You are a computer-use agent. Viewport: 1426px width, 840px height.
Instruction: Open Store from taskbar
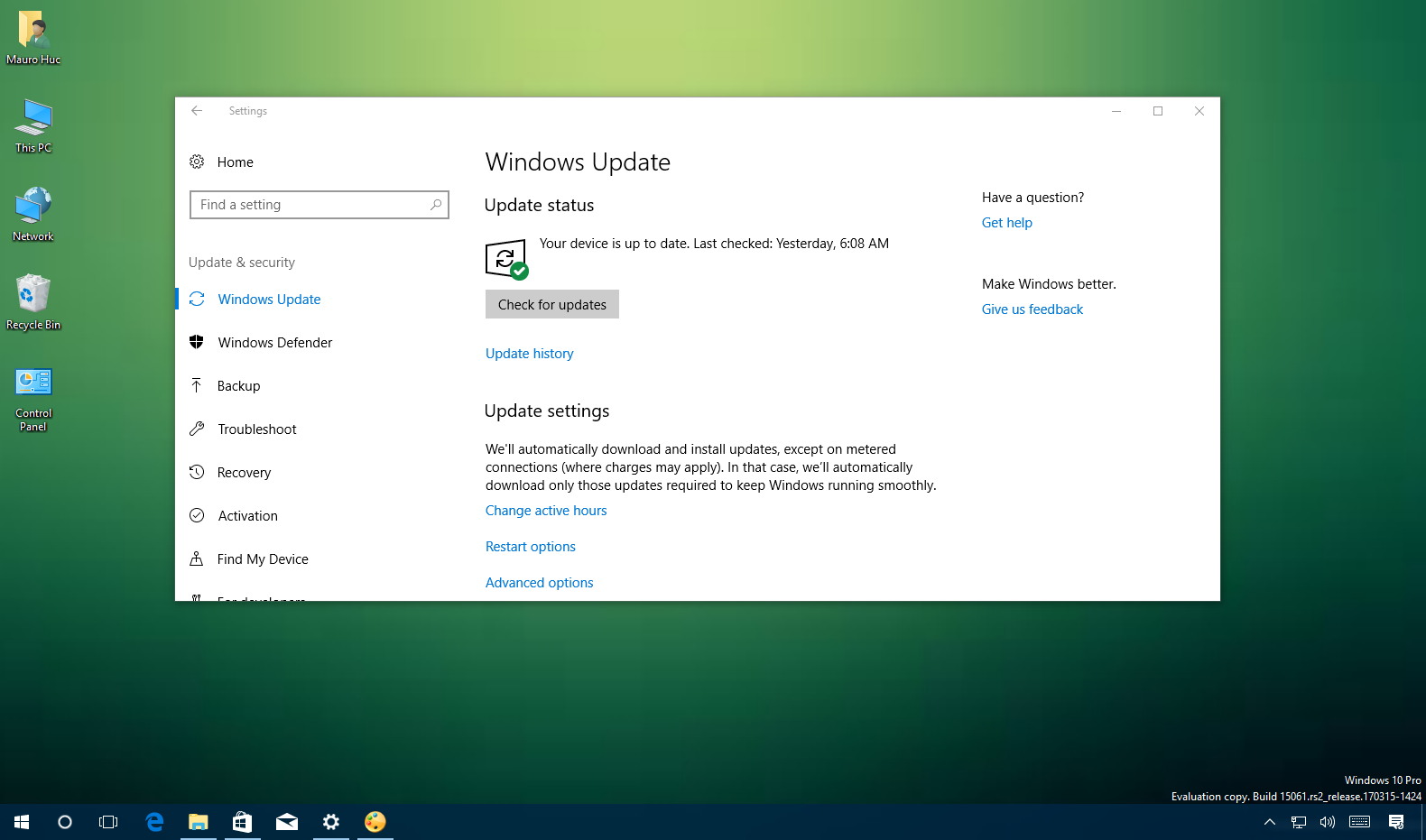pyautogui.click(x=242, y=822)
